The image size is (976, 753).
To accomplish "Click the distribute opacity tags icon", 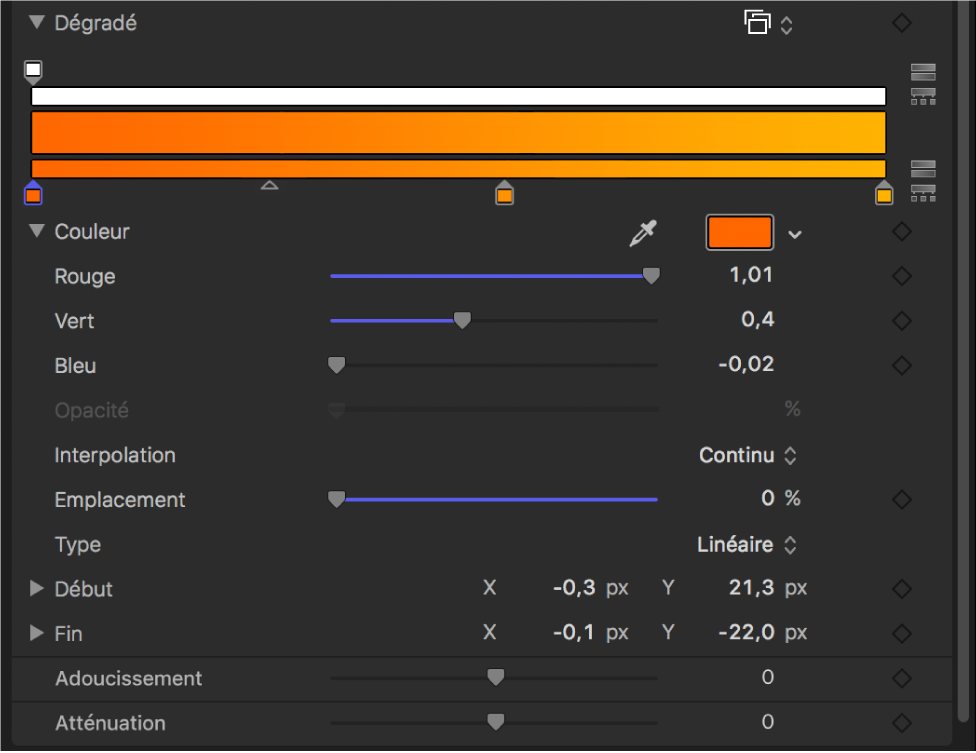I will tap(923, 96).
